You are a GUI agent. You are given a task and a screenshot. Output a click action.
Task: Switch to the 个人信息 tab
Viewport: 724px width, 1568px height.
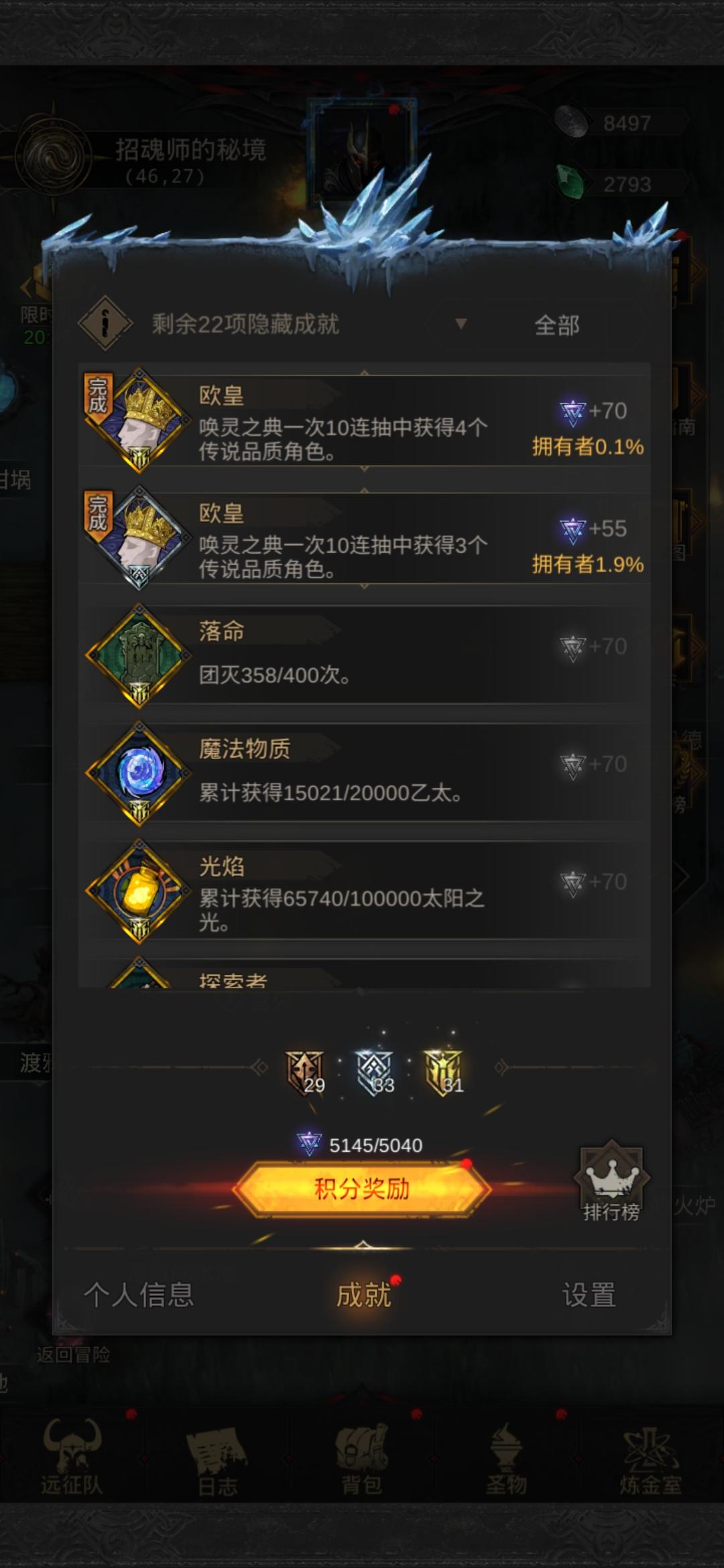coord(139,1295)
